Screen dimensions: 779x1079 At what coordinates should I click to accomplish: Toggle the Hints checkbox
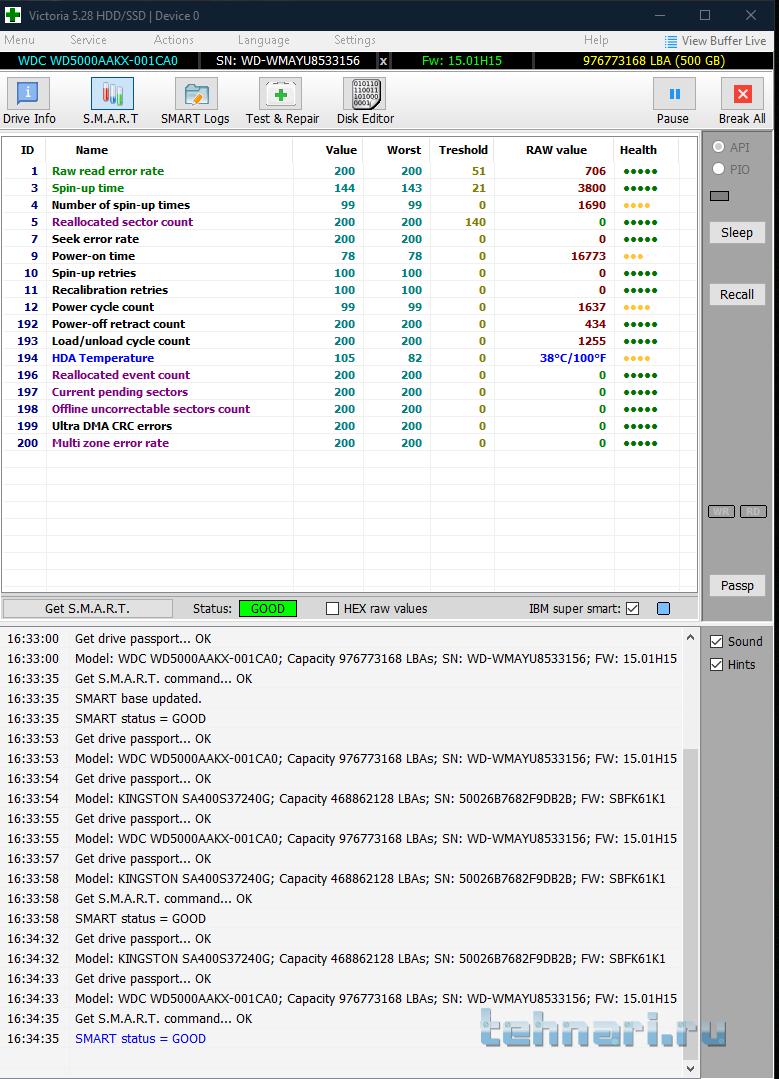pyautogui.click(x=716, y=664)
